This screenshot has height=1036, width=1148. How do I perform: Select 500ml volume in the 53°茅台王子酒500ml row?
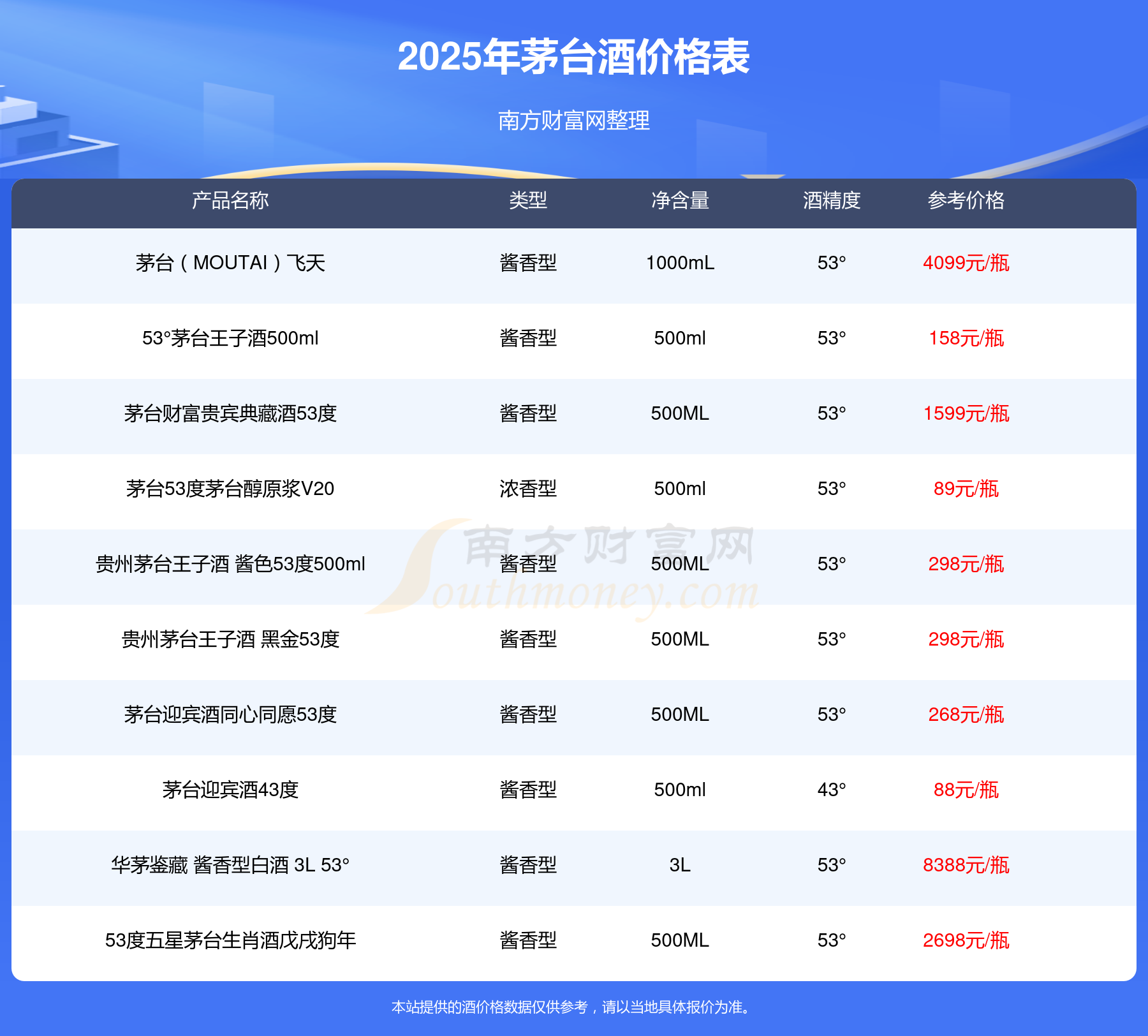pos(680,338)
